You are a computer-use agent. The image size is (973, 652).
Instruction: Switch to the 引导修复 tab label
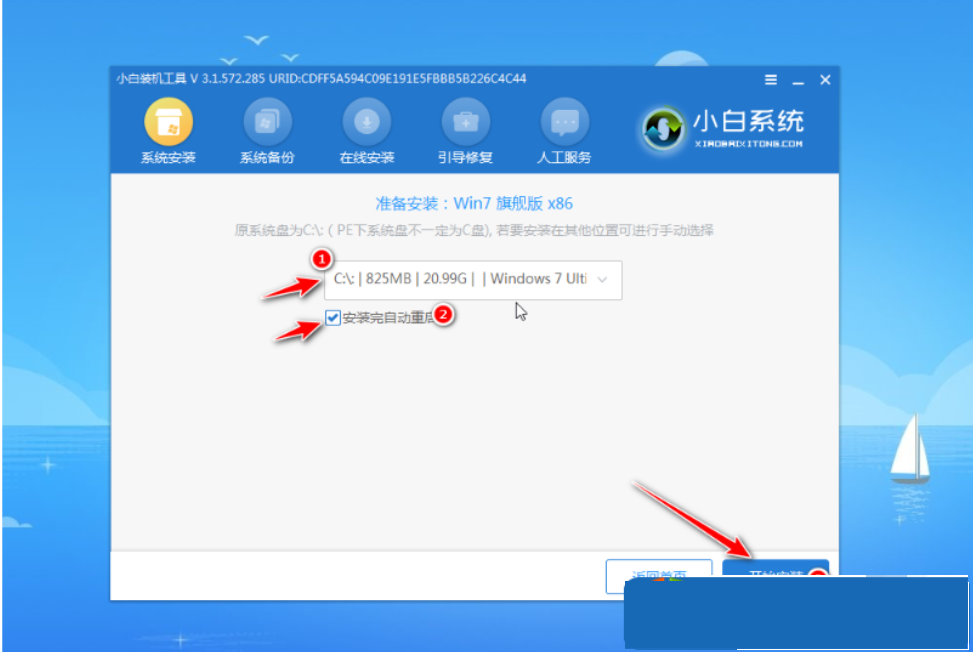coord(465,158)
